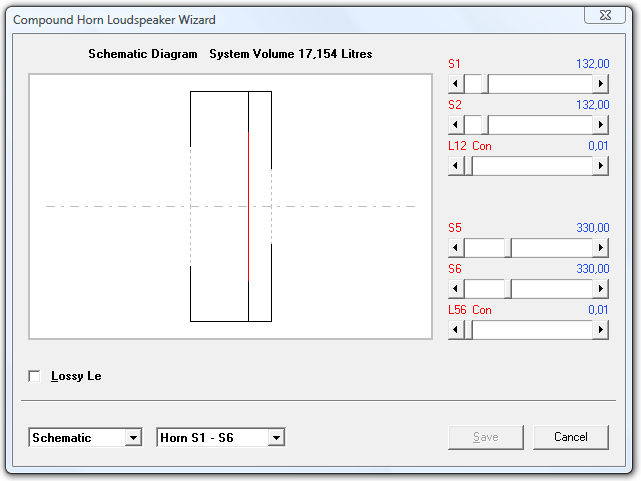Click the right arrow of S5 slider
The width and height of the screenshot is (641, 481).
point(601,248)
